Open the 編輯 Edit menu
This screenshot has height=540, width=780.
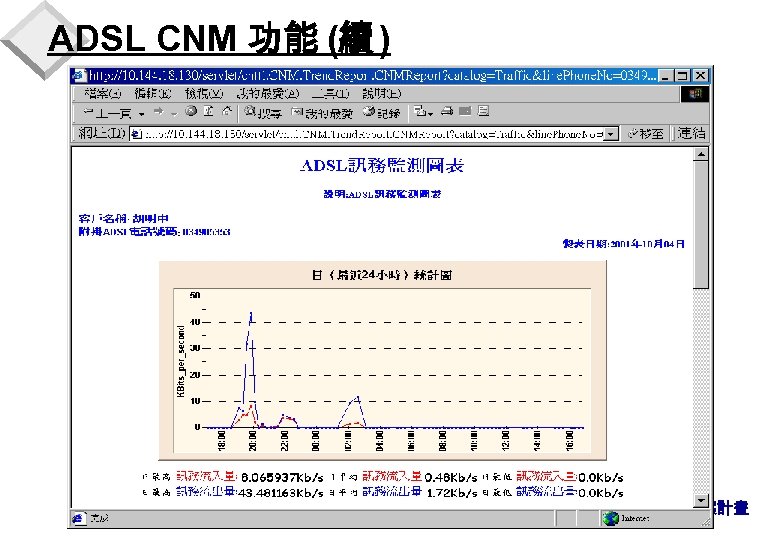[x=153, y=93]
